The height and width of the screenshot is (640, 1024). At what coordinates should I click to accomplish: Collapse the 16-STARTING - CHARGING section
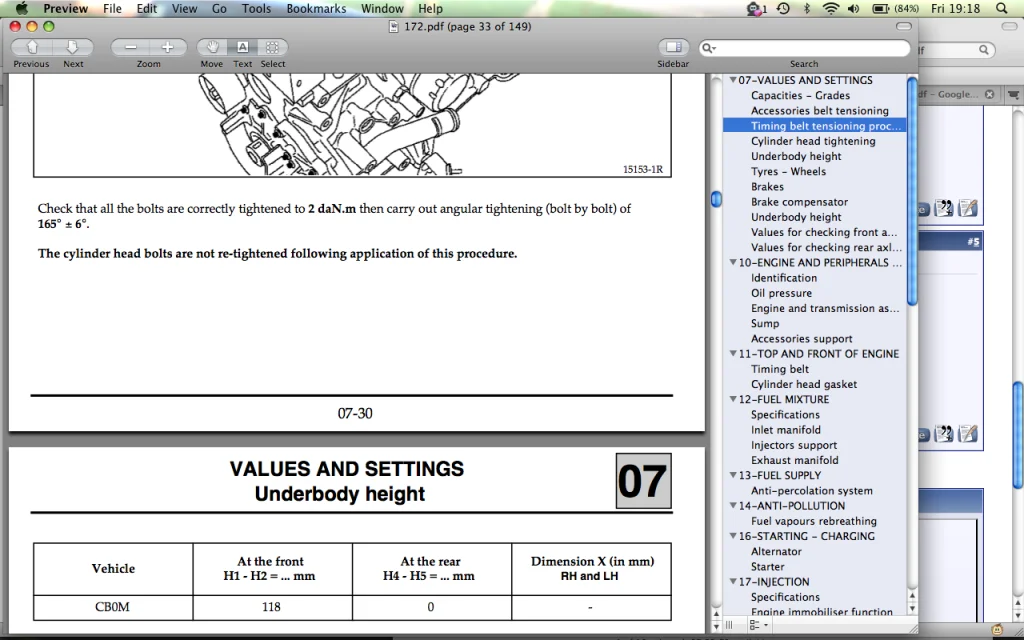pyautogui.click(x=733, y=536)
